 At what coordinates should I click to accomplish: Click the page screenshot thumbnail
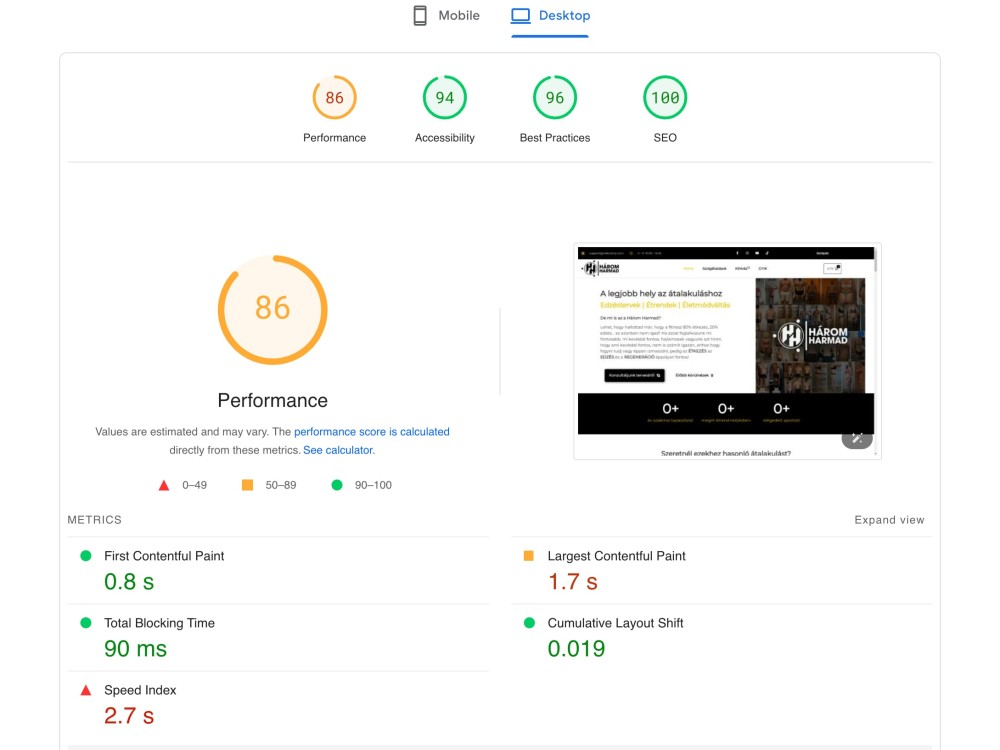(x=727, y=351)
